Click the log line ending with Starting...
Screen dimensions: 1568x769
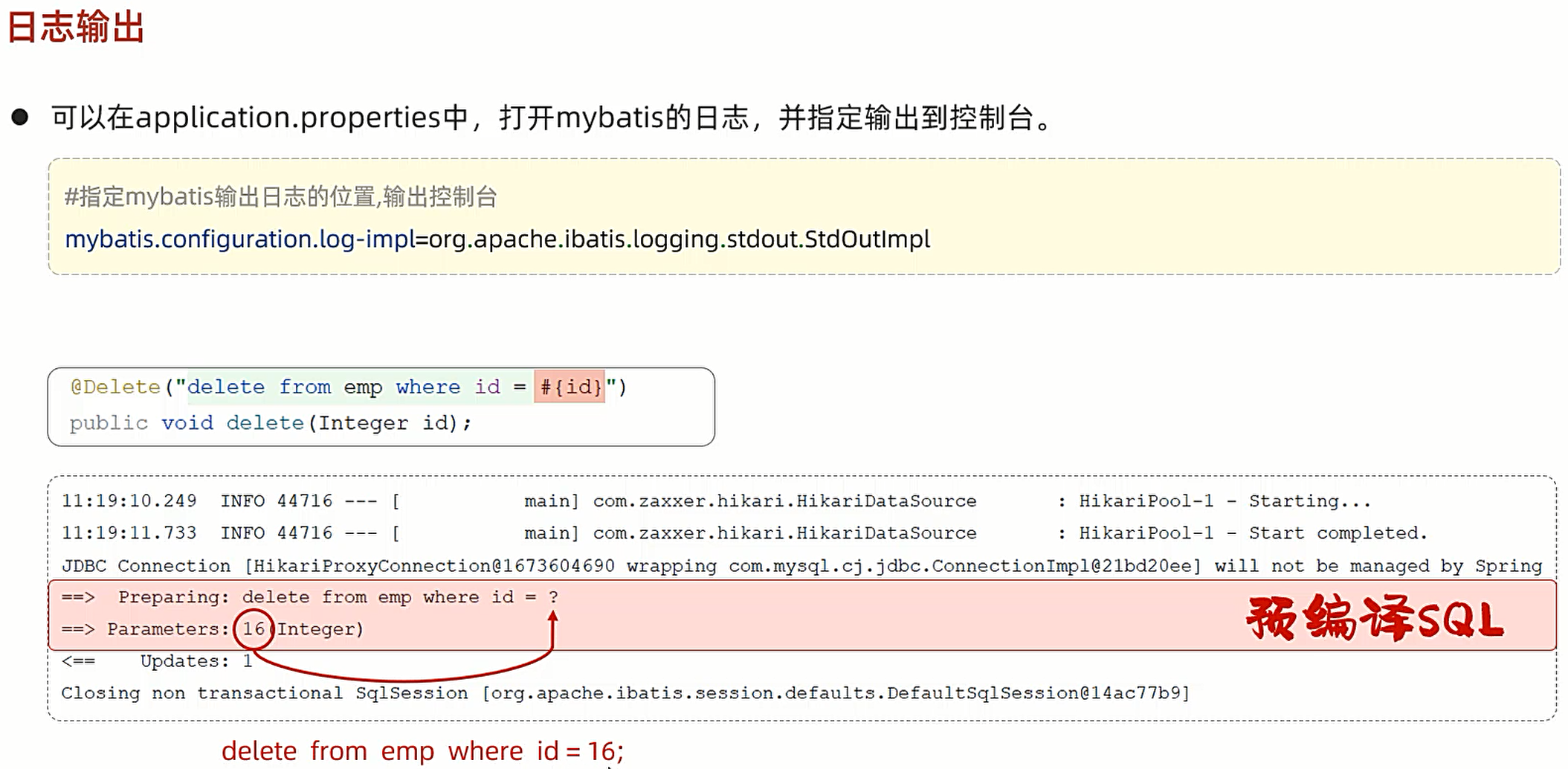[x=716, y=501]
